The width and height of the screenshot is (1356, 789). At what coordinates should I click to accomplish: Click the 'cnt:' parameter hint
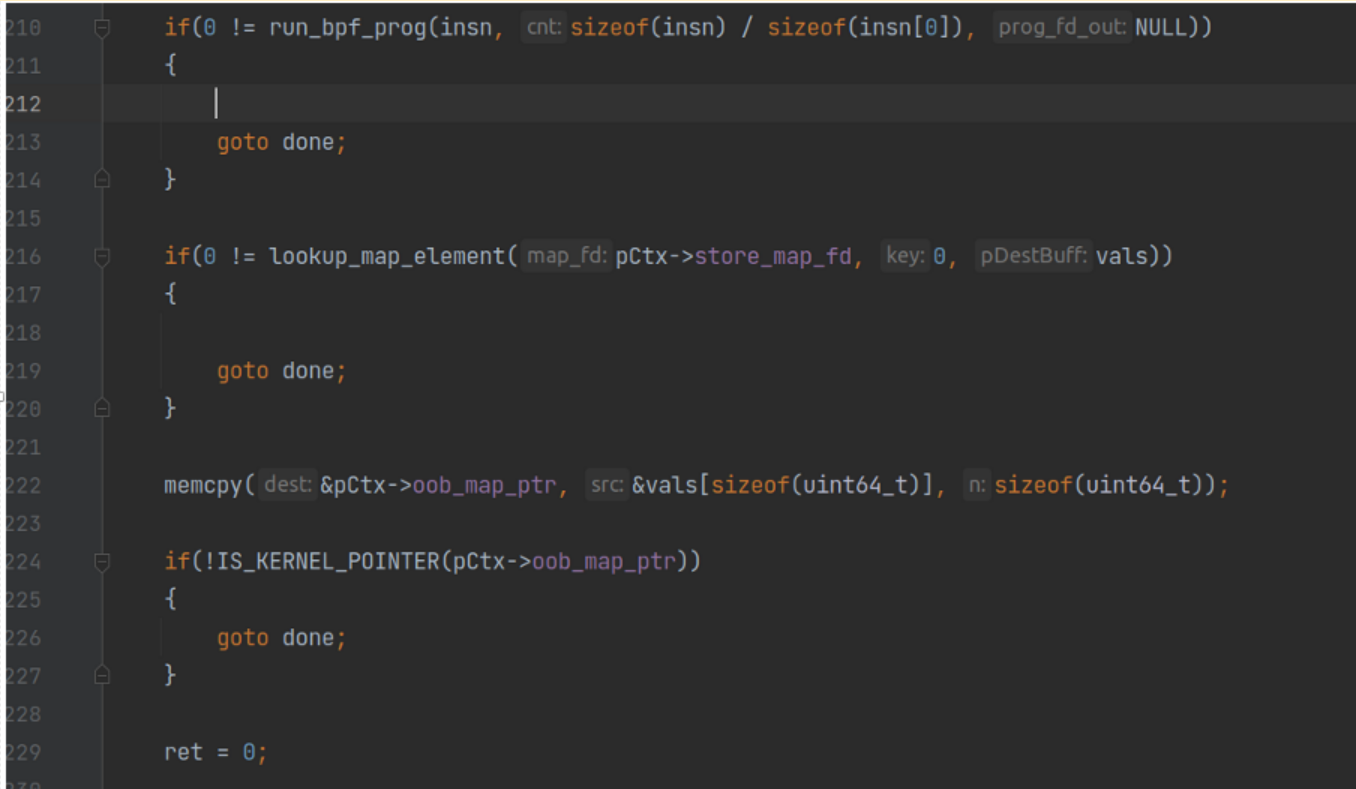545,28
